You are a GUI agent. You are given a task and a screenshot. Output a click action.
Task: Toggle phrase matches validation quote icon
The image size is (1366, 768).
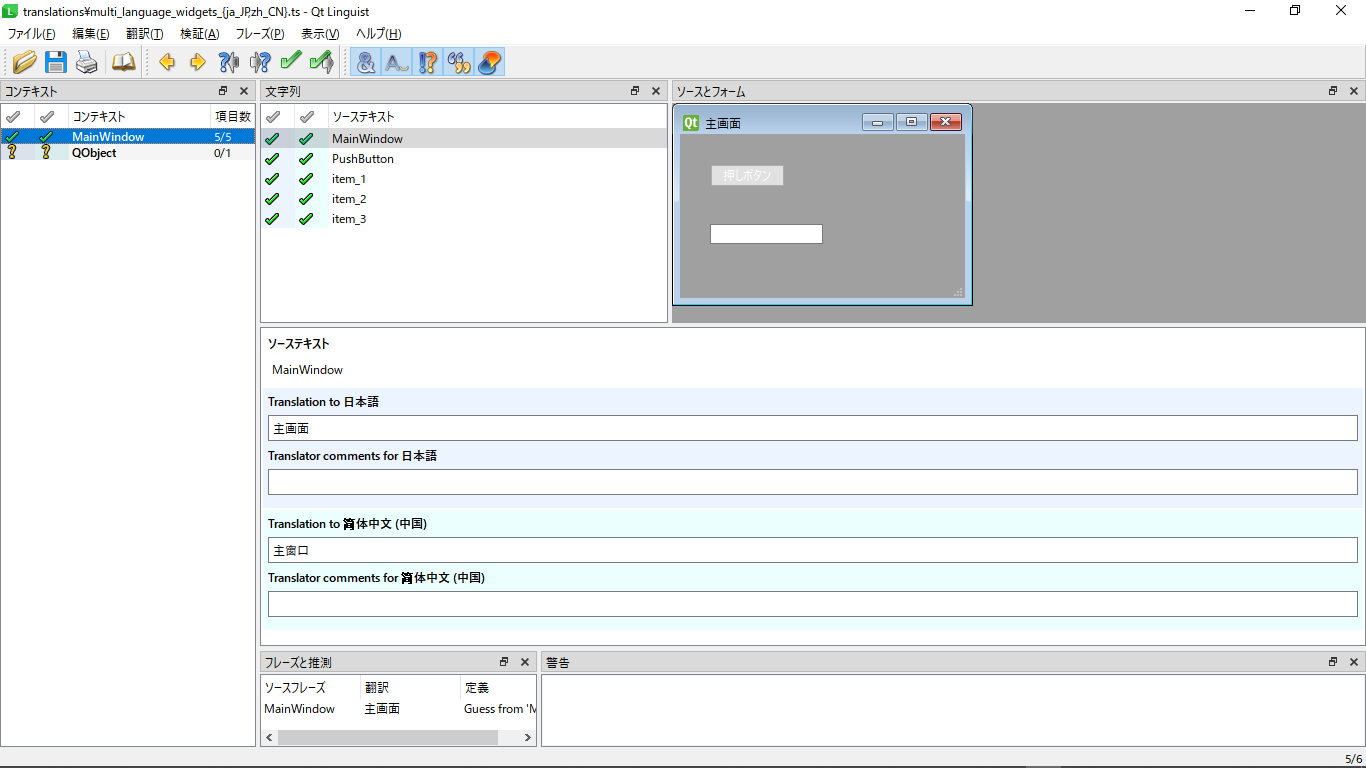click(x=459, y=62)
